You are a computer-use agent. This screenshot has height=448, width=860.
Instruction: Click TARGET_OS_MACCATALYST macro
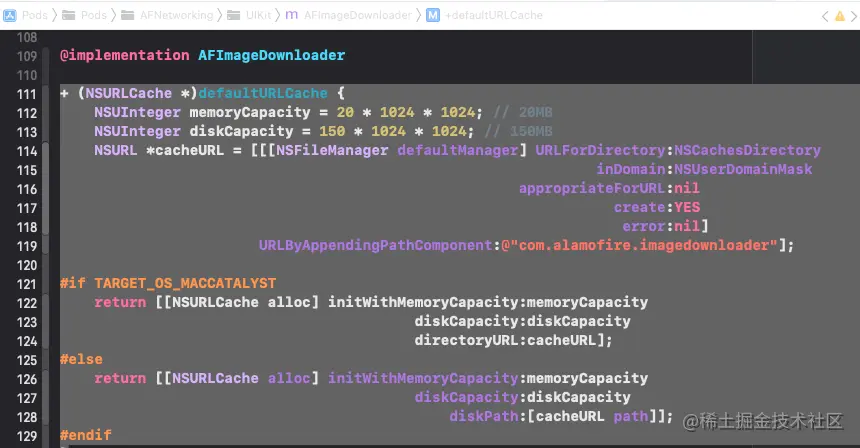pyautogui.click(x=185, y=283)
